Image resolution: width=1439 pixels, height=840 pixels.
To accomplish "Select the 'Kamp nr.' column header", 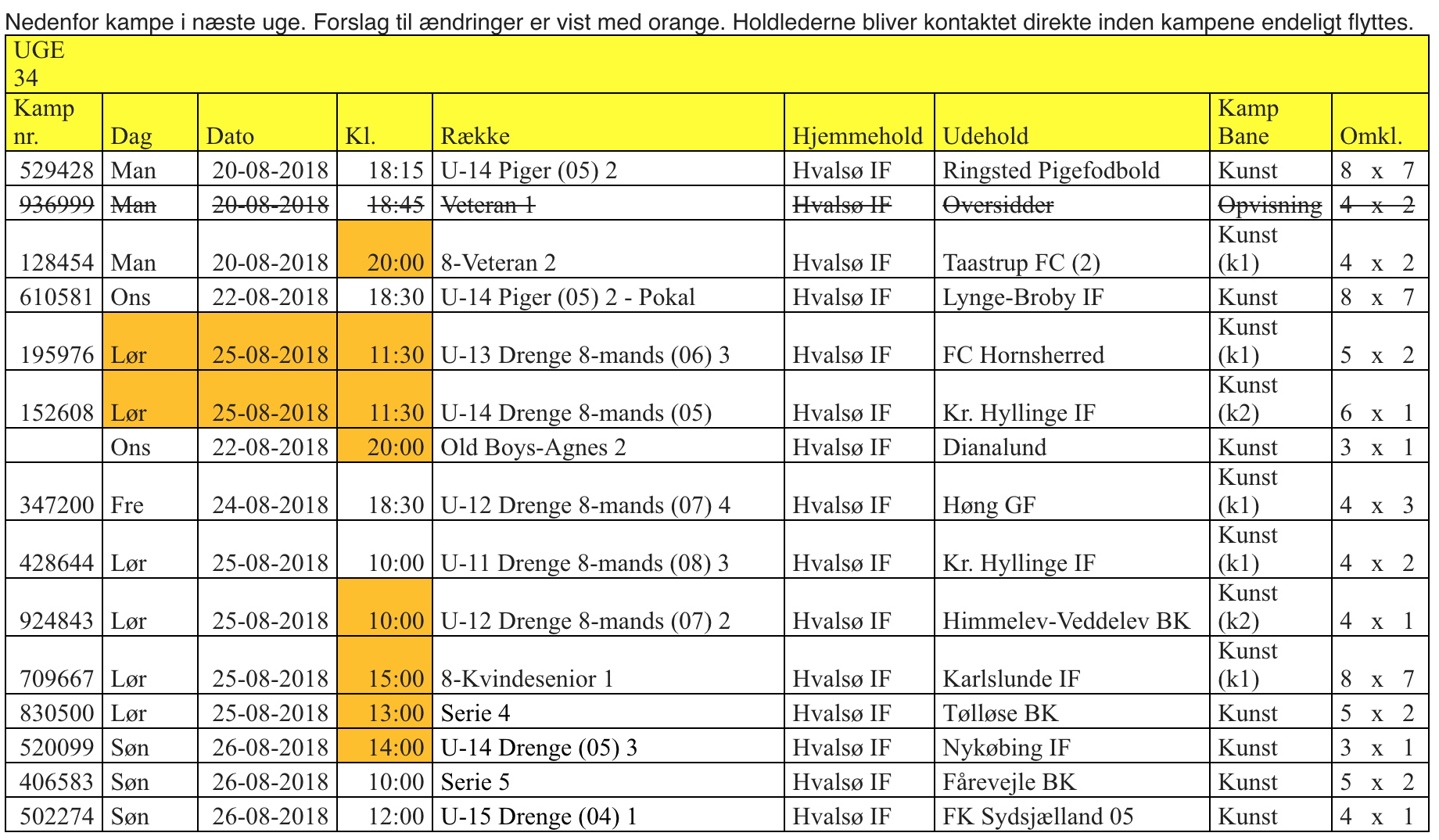I will point(54,122).
